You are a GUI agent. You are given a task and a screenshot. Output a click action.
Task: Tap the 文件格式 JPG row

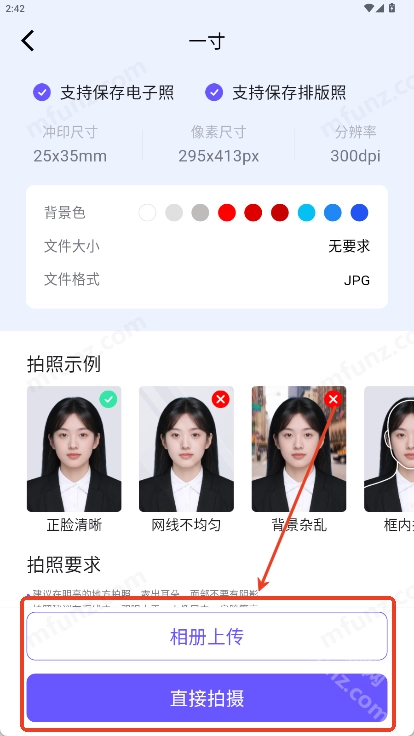click(x=207, y=280)
